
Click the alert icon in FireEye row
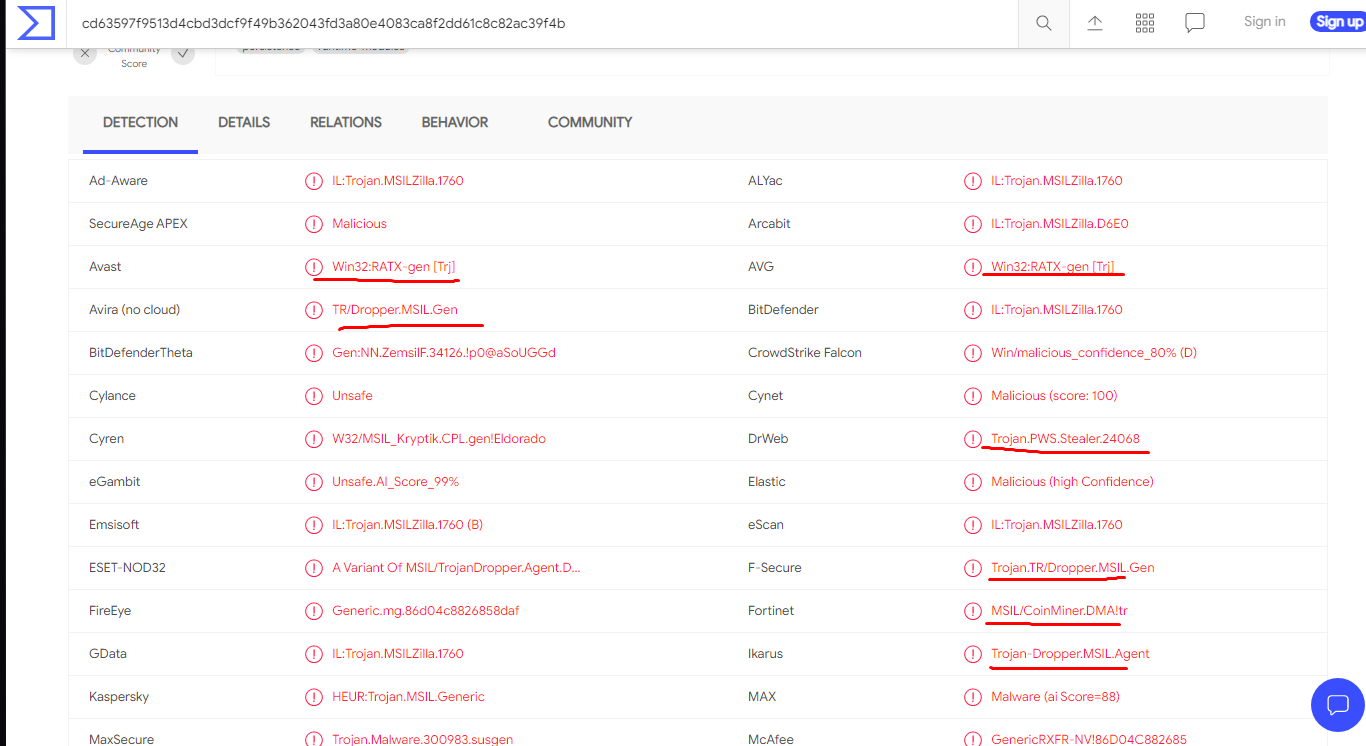tap(314, 611)
